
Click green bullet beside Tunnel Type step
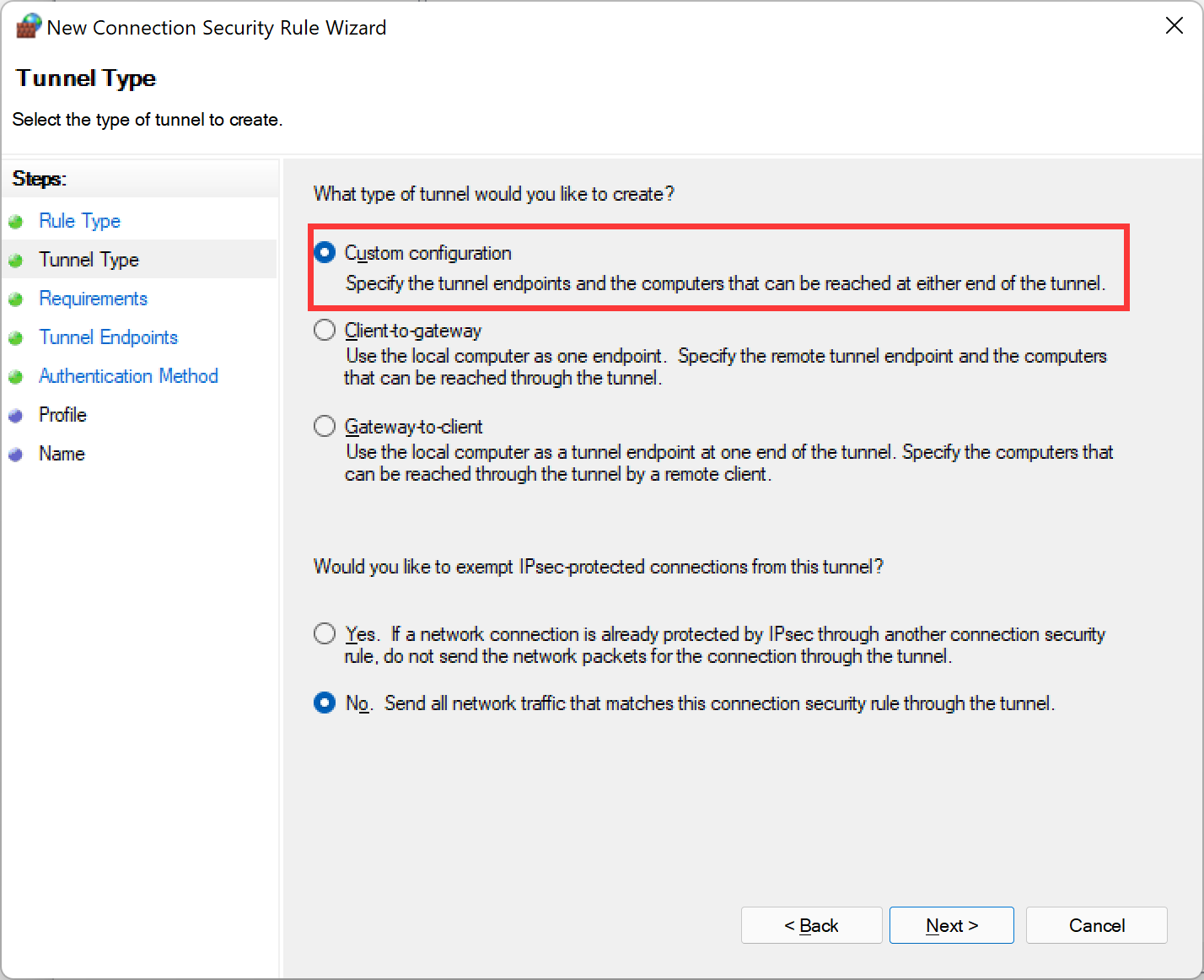point(15,261)
